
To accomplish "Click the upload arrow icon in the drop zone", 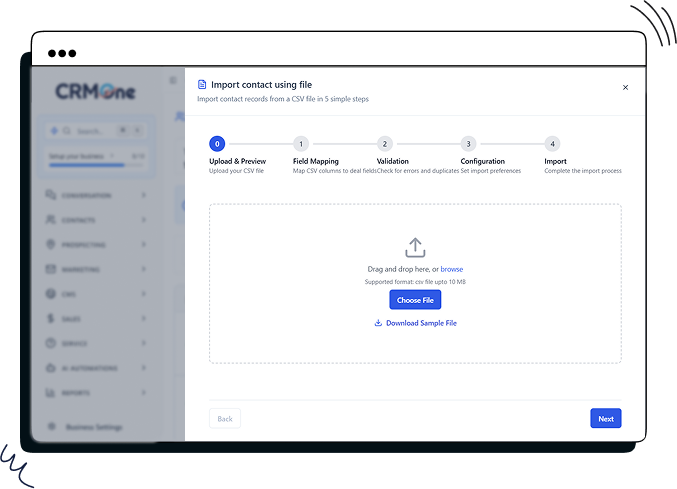I will tap(415, 247).
